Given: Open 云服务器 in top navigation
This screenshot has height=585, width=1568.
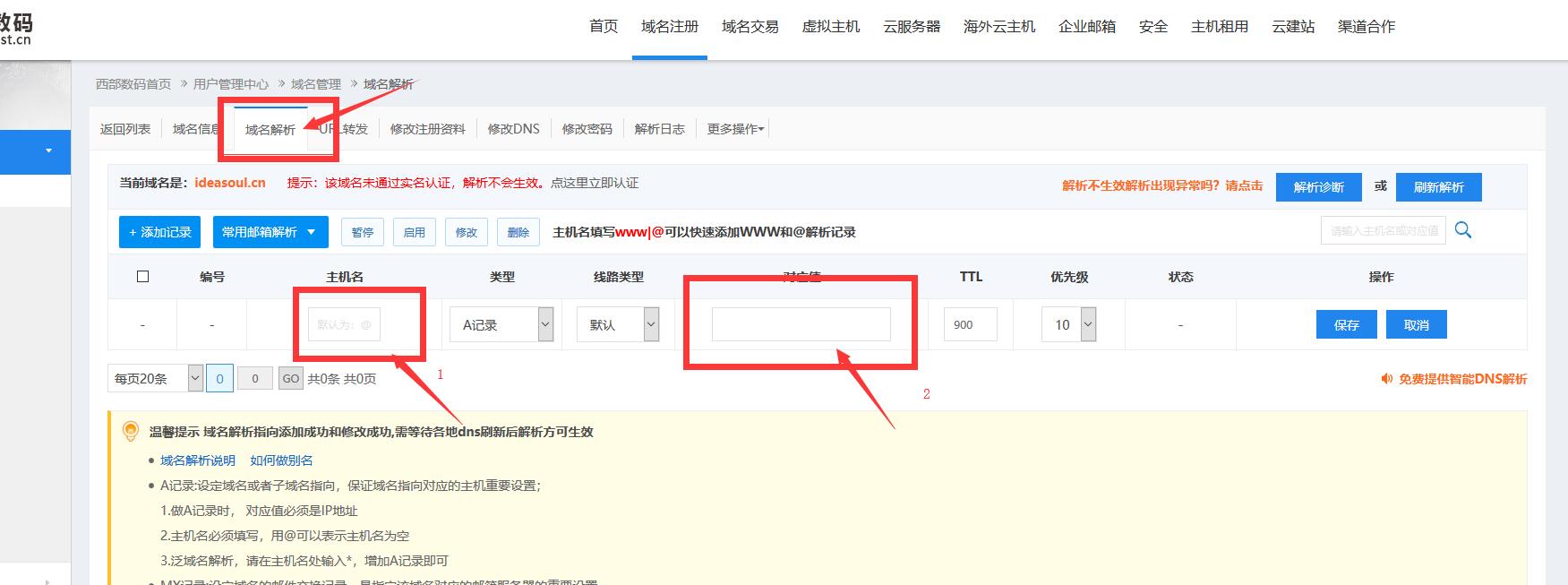Looking at the screenshot, I should 912,26.
